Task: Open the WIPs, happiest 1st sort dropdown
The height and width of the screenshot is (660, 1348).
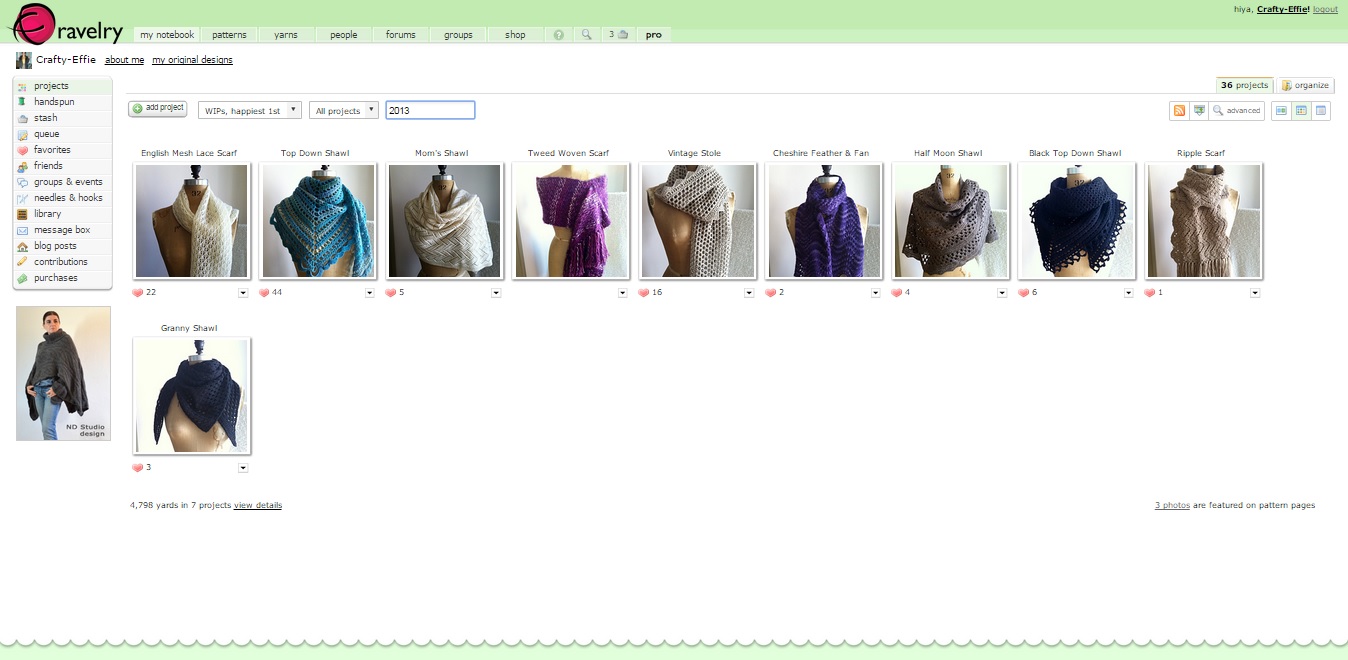Action: (250, 110)
